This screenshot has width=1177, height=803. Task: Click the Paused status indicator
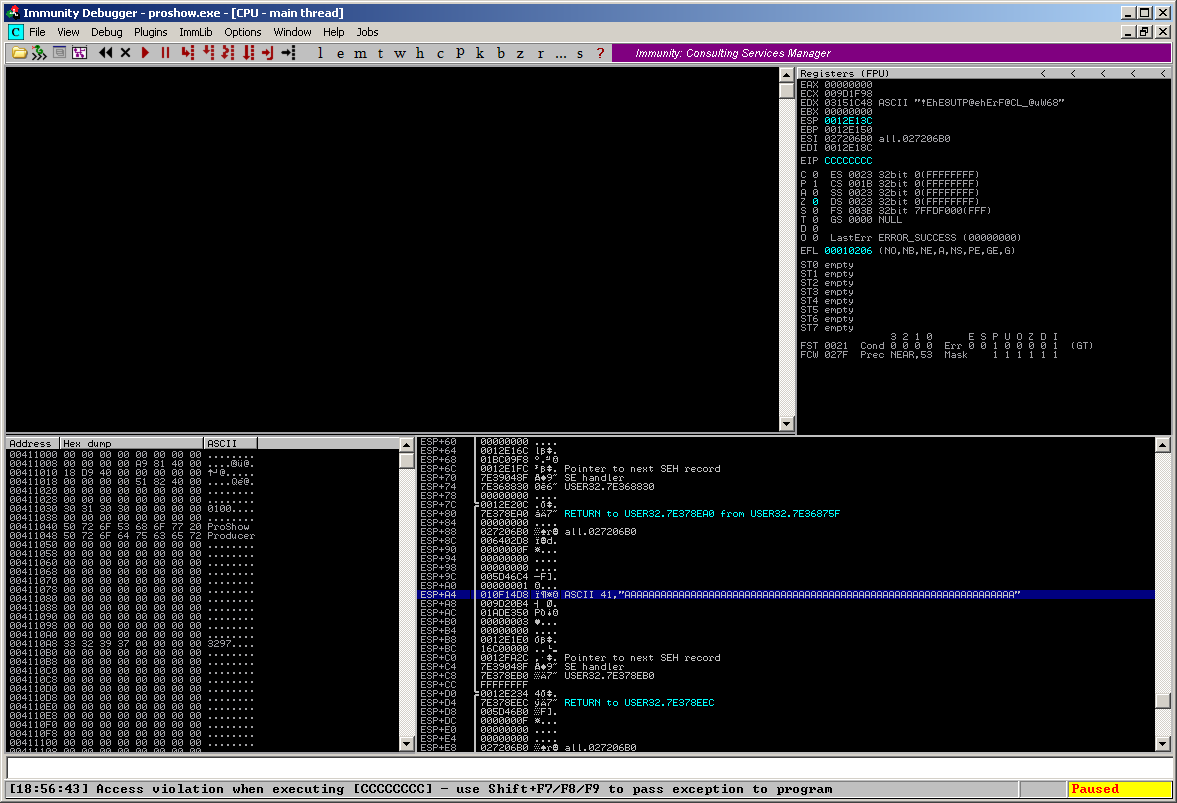point(1119,789)
